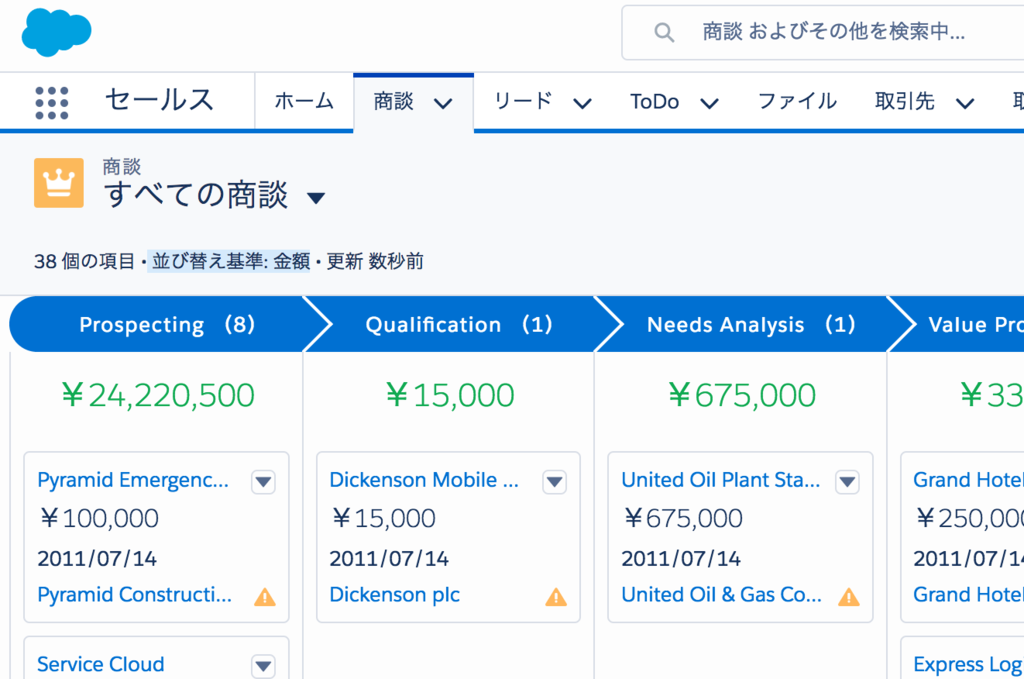The height and width of the screenshot is (679, 1024).
Task: Select the Value Proposition stage header
Action: [x=967, y=324]
